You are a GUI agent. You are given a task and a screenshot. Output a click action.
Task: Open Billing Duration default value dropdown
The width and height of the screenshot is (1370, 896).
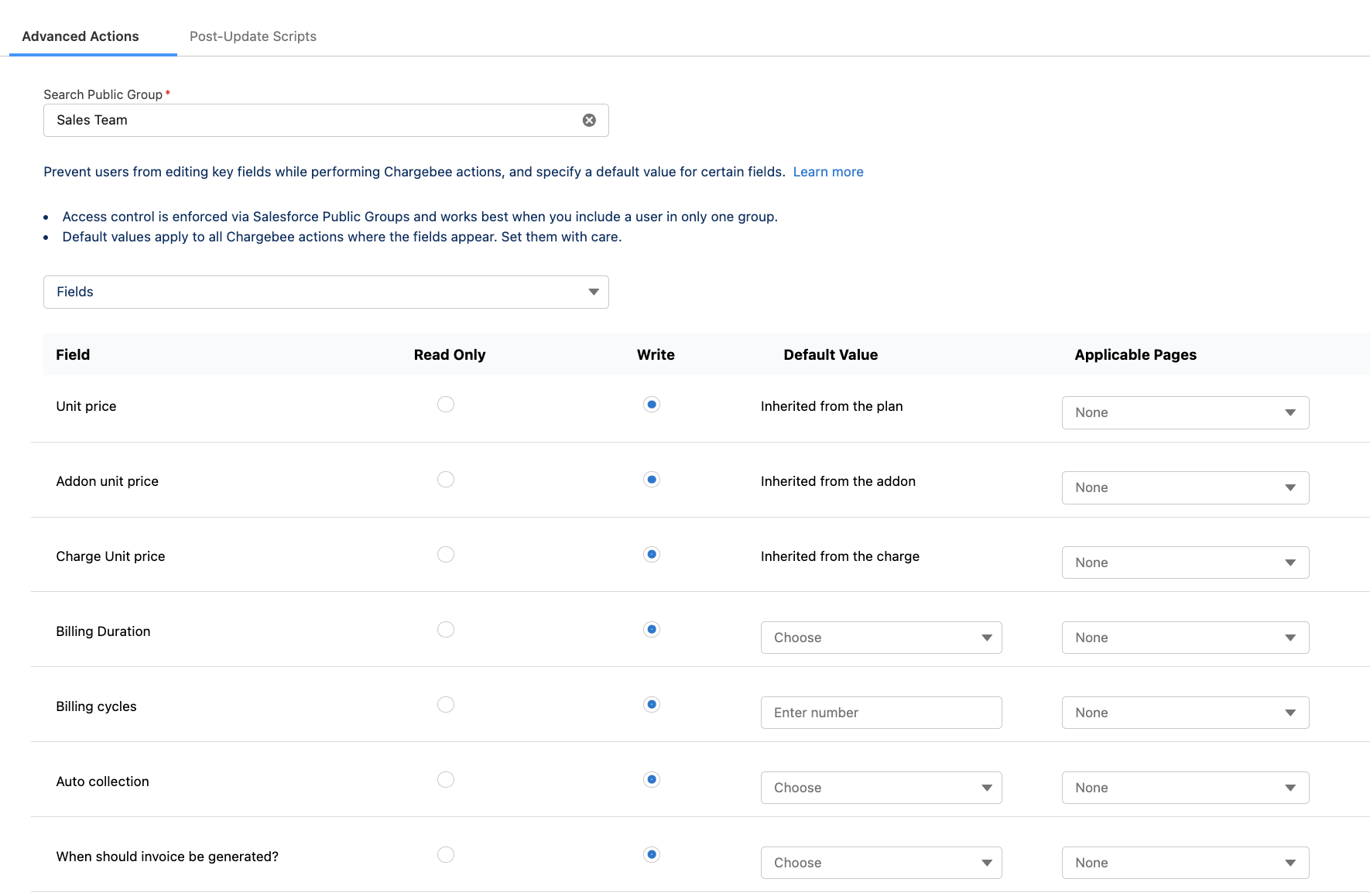(881, 638)
